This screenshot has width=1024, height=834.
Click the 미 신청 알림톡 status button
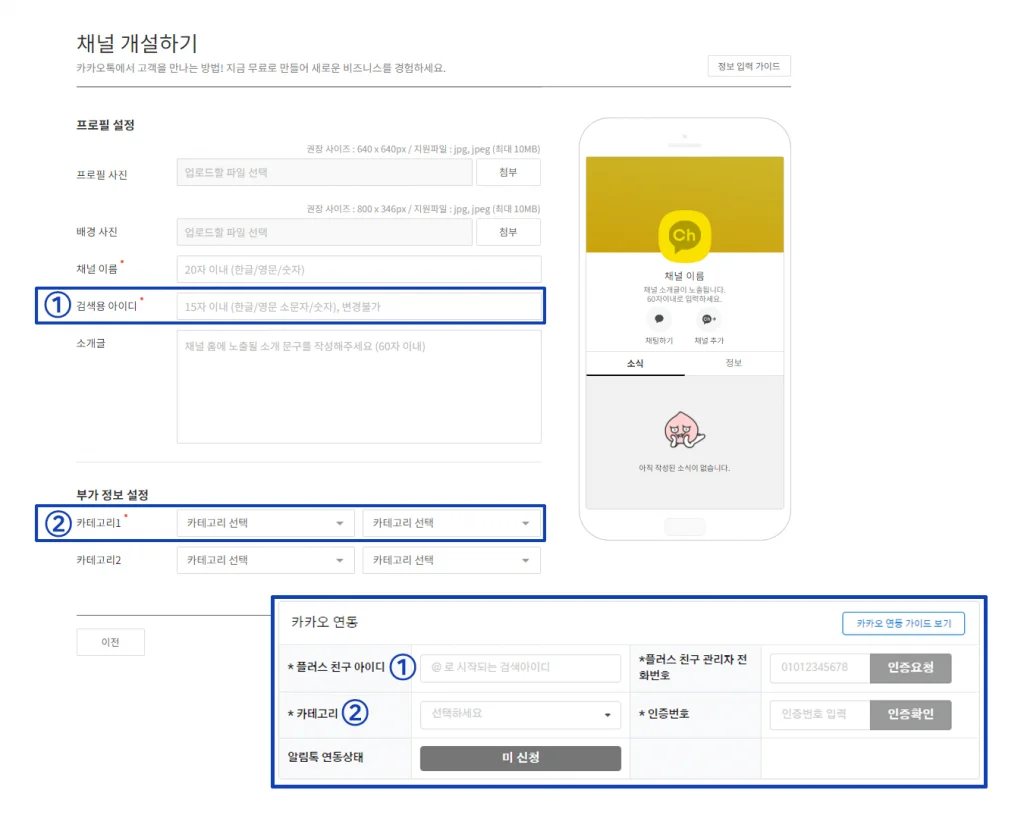[x=520, y=758]
